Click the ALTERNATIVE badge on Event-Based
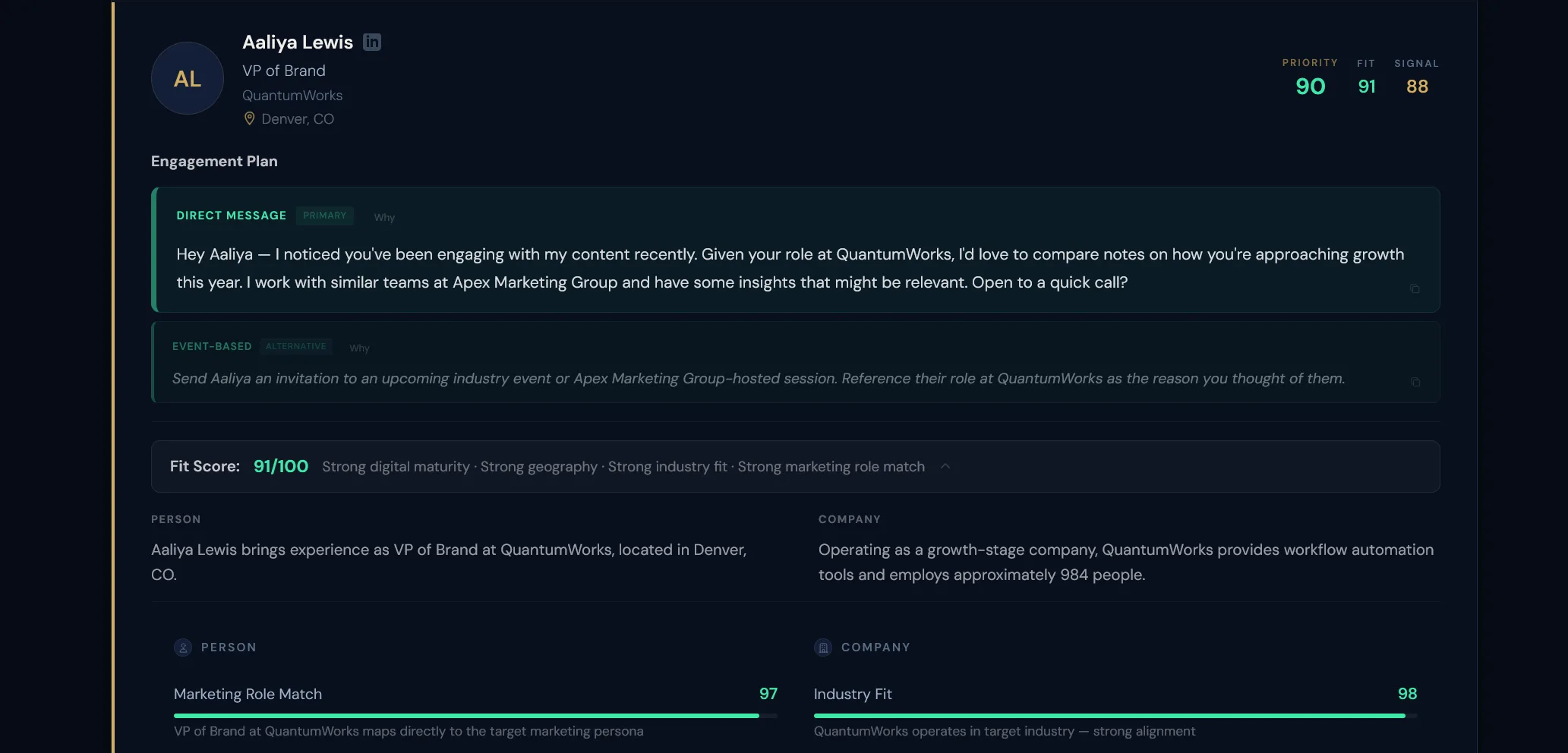Screen dimensions: 1568x753 296,347
